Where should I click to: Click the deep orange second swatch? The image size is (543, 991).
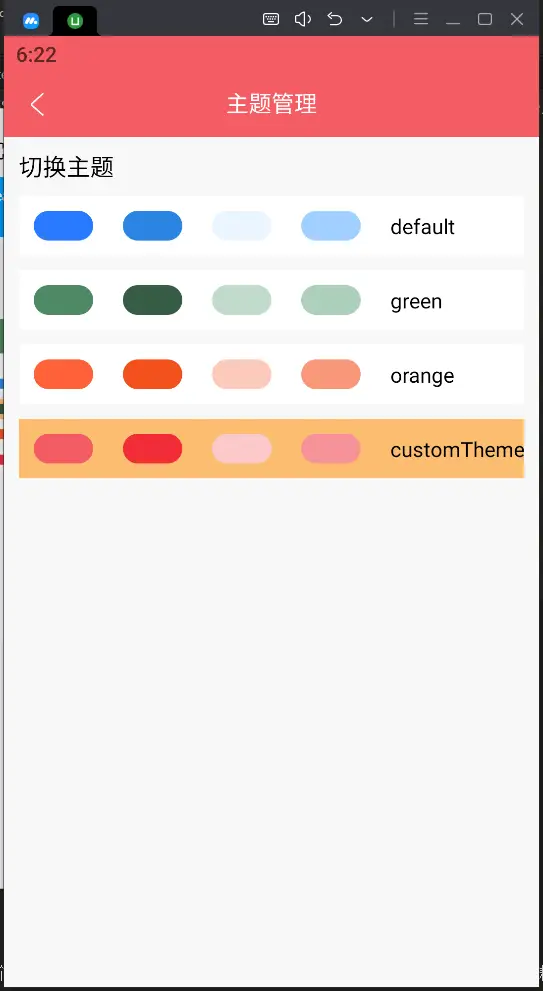click(x=152, y=374)
